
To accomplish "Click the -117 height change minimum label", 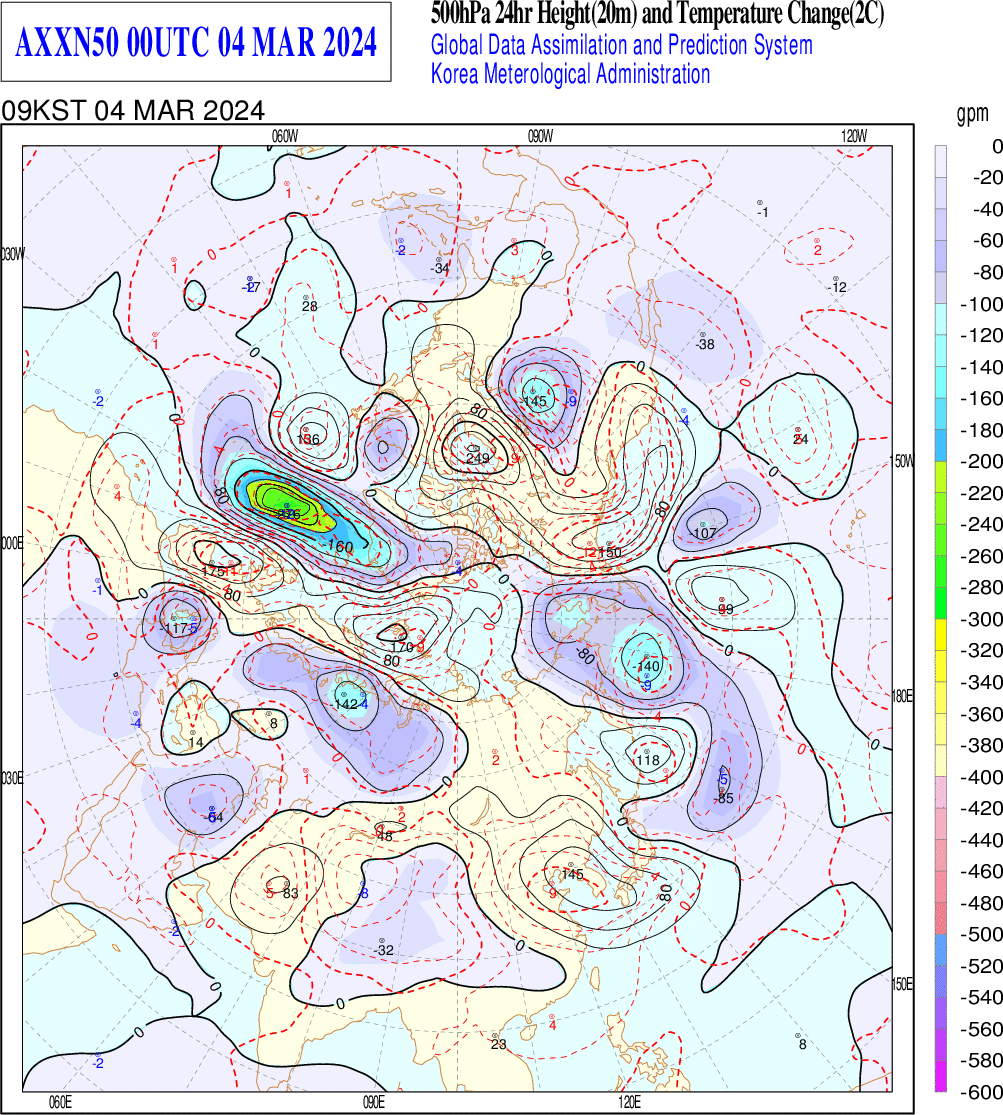I will [x=174, y=628].
